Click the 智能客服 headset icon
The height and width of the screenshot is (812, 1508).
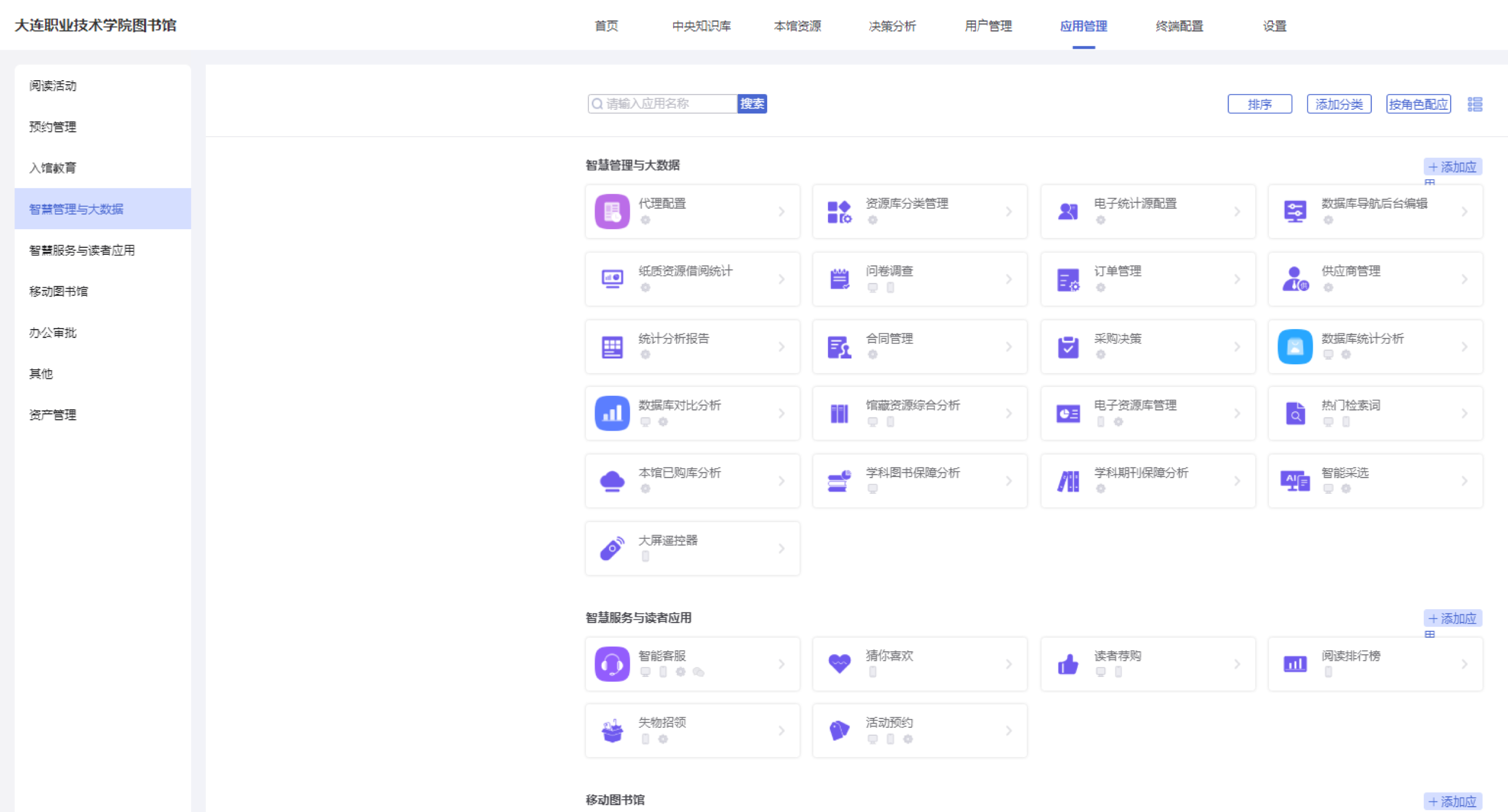(612, 664)
